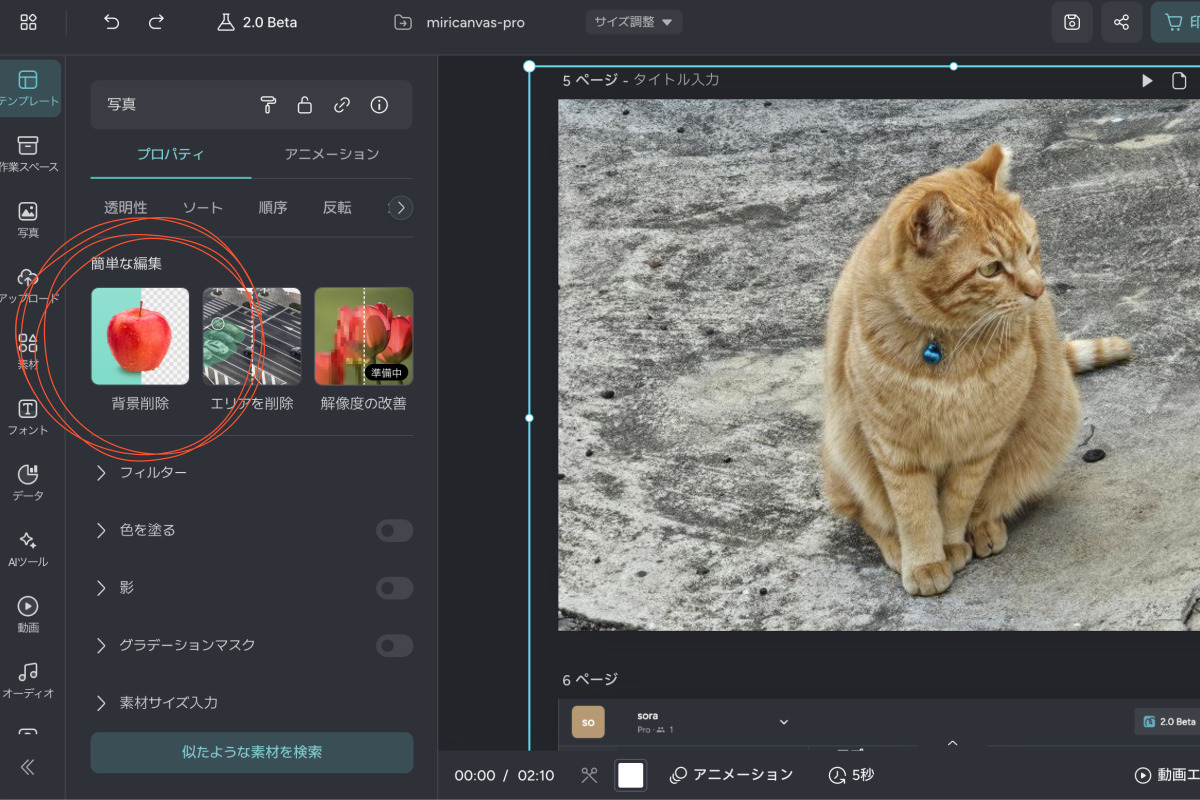Click the 似たような素材を検索 button
This screenshot has width=1200, height=800.
pyautogui.click(x=251, y=752)
